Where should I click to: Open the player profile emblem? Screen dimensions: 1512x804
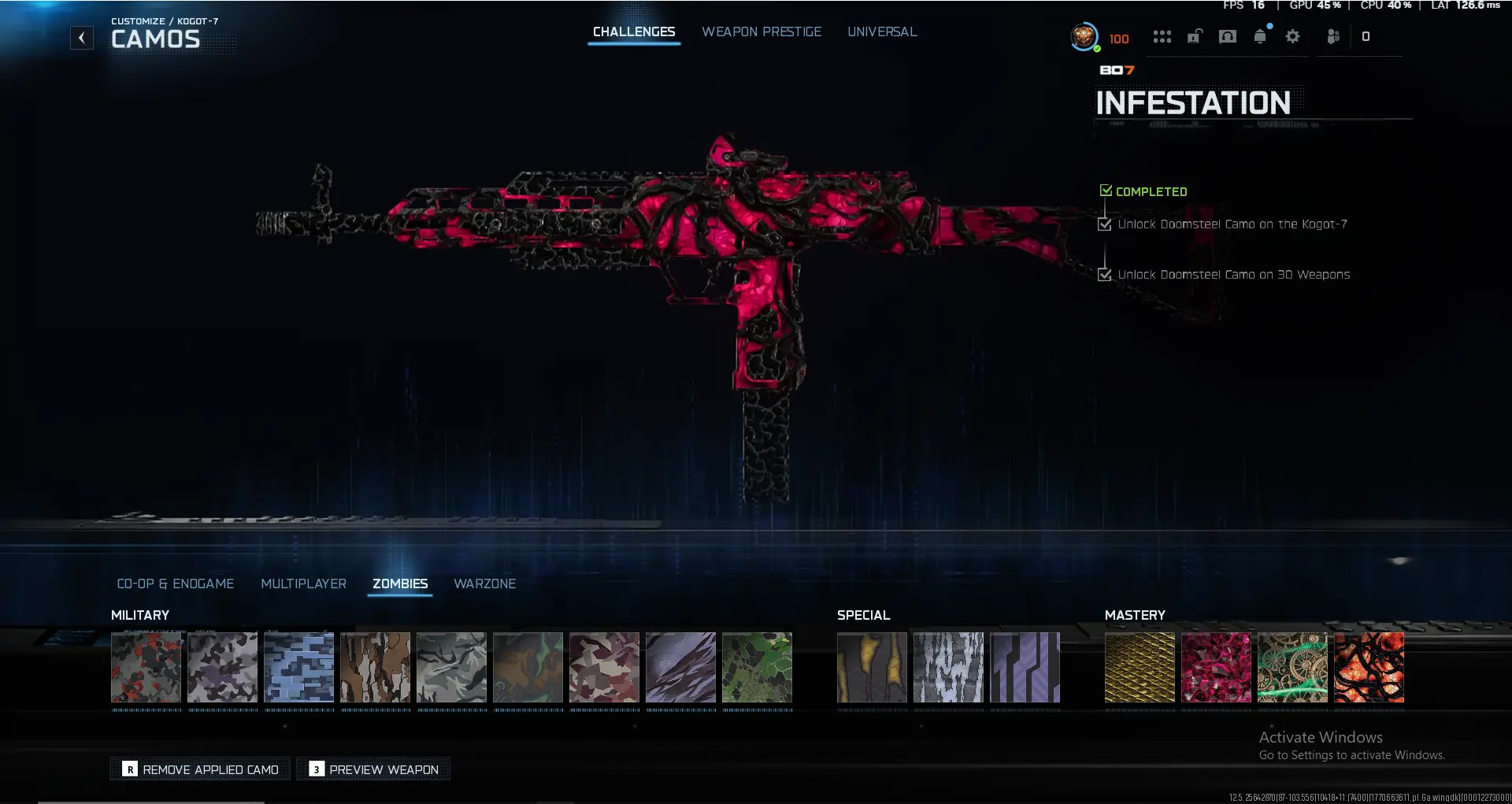[x=1084, y=36]
